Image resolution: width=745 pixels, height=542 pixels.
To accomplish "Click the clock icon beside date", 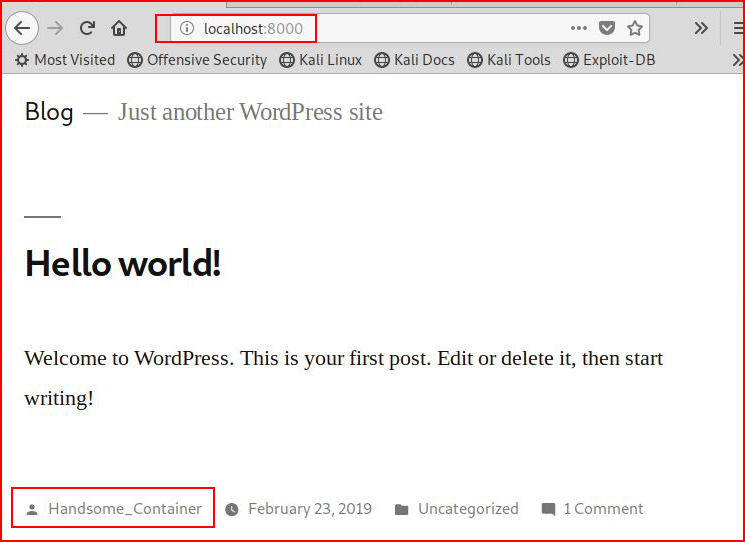I will click(232, 510).
